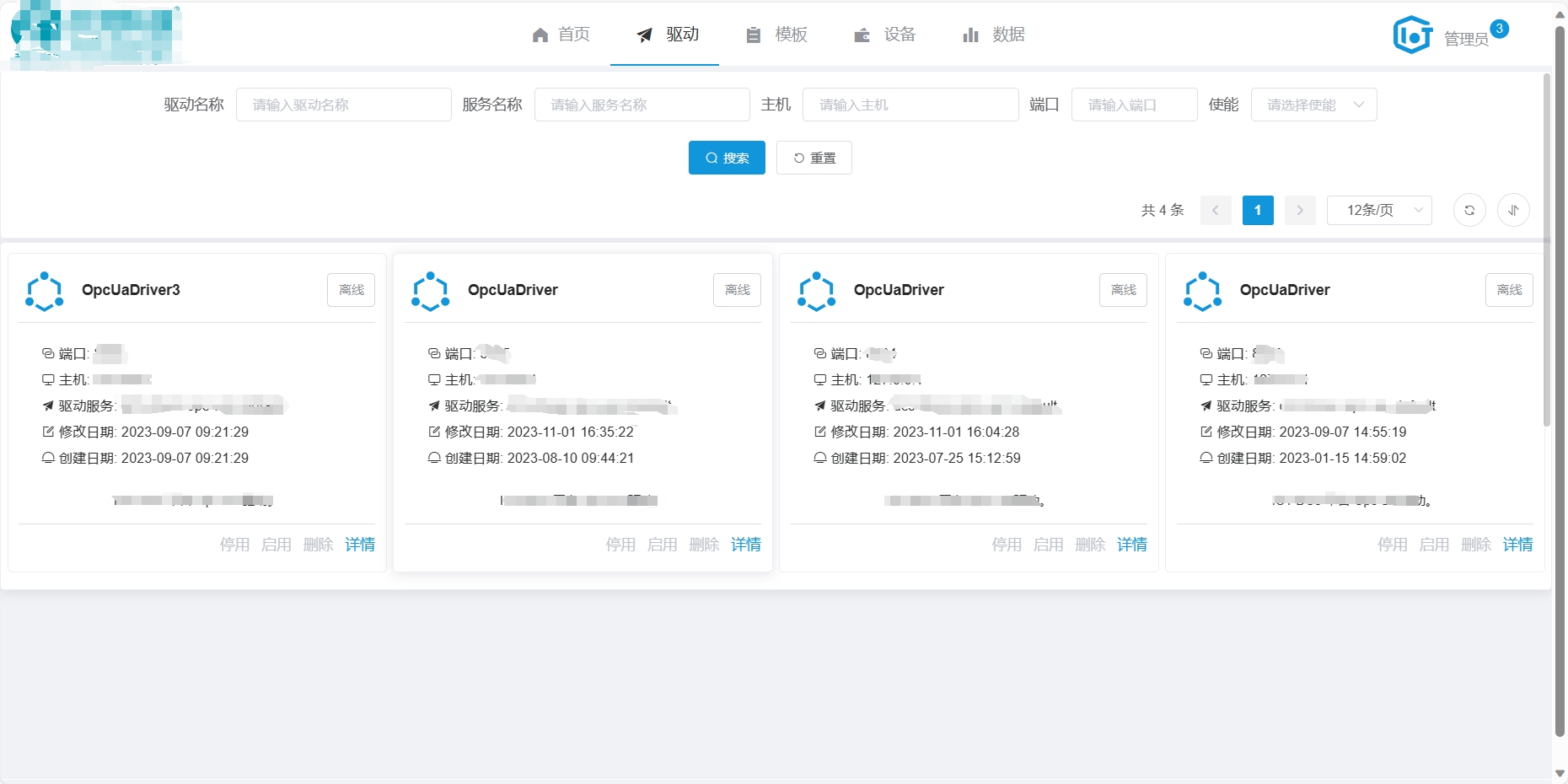The width and height of the screenshot is (1568, 784).
Task: Focus the 服务名称 input field
Action: [x=642, y=105]
